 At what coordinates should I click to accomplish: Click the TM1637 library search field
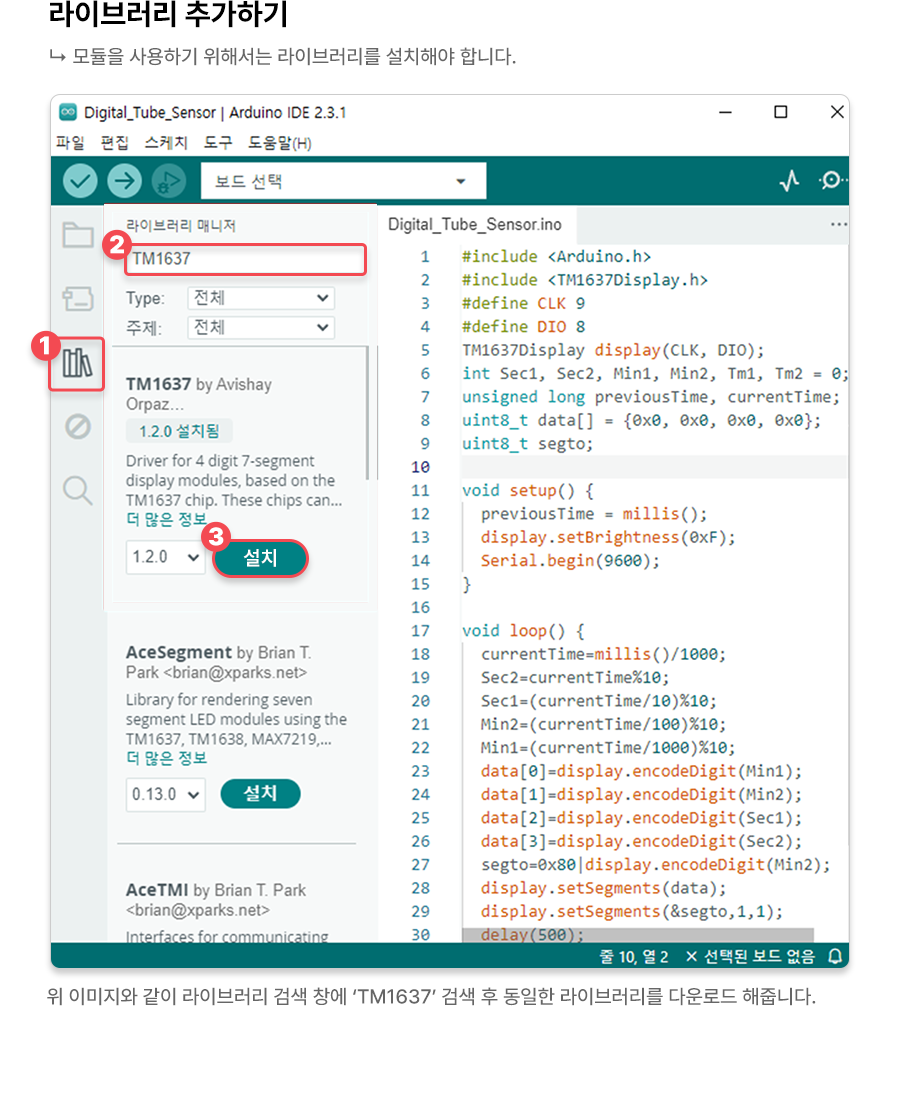point(245,259)
